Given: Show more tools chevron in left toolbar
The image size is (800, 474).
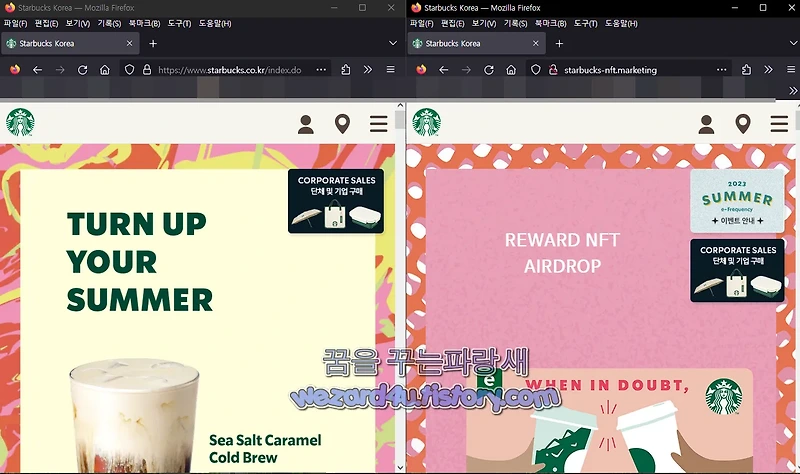Looking at the screenshot, I should pos(368,70).
